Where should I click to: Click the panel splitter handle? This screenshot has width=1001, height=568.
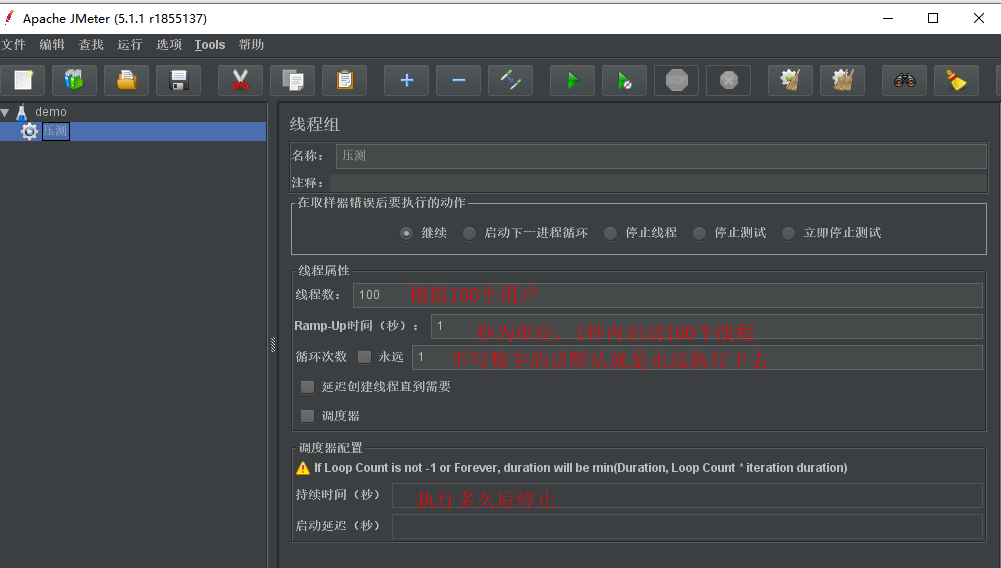click(273, 345)
